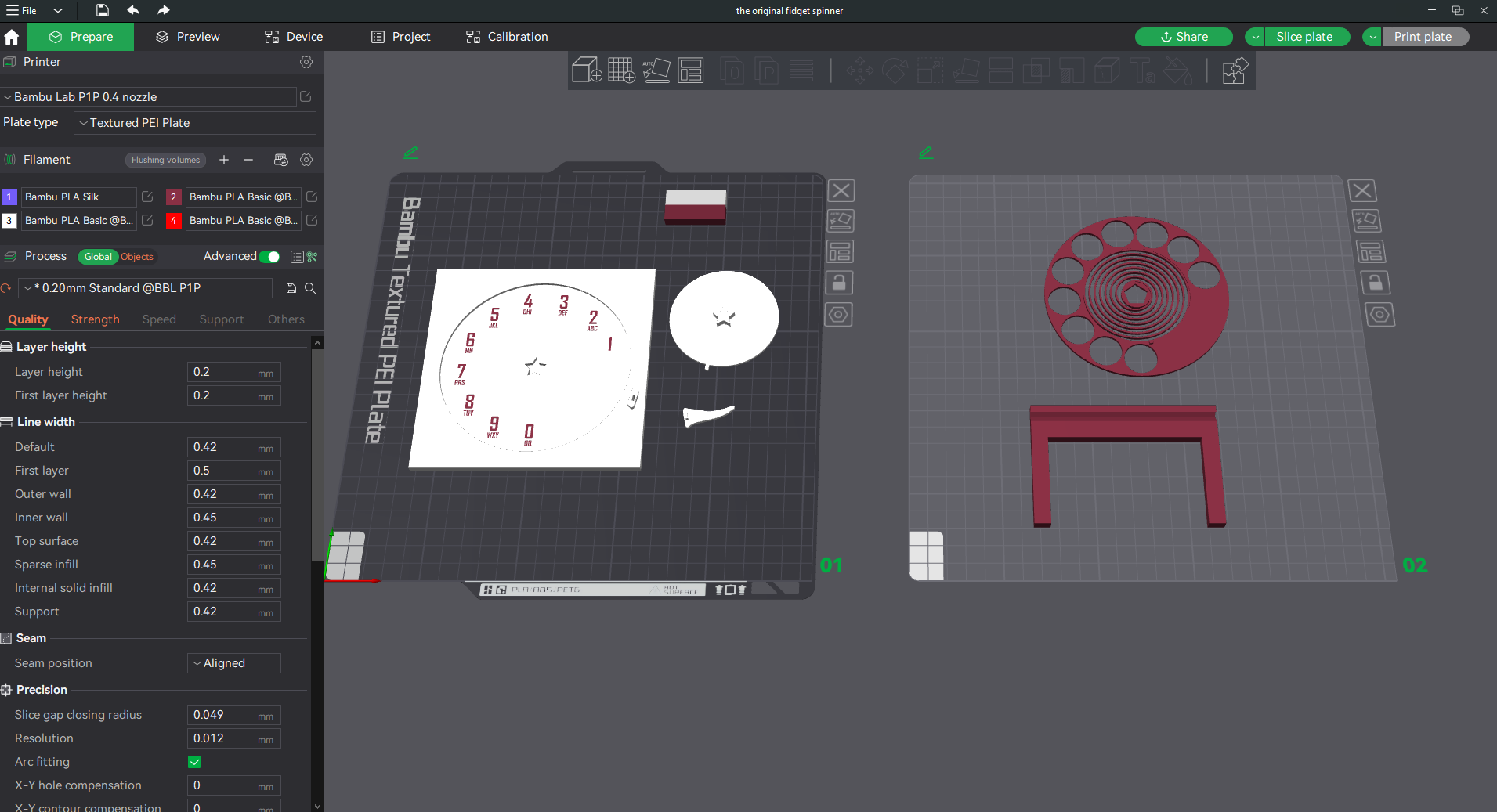The height and width of the screenshot is (812, 1497).
Task: Lock plate 01 with the padlock icon
Action: [839, 283]
